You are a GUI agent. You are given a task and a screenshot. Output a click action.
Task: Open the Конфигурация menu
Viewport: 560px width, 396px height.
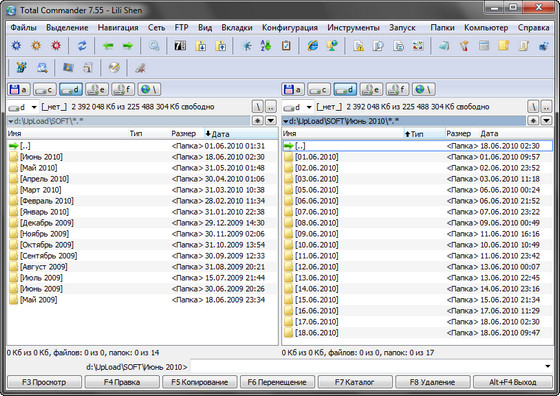[290, 27]
